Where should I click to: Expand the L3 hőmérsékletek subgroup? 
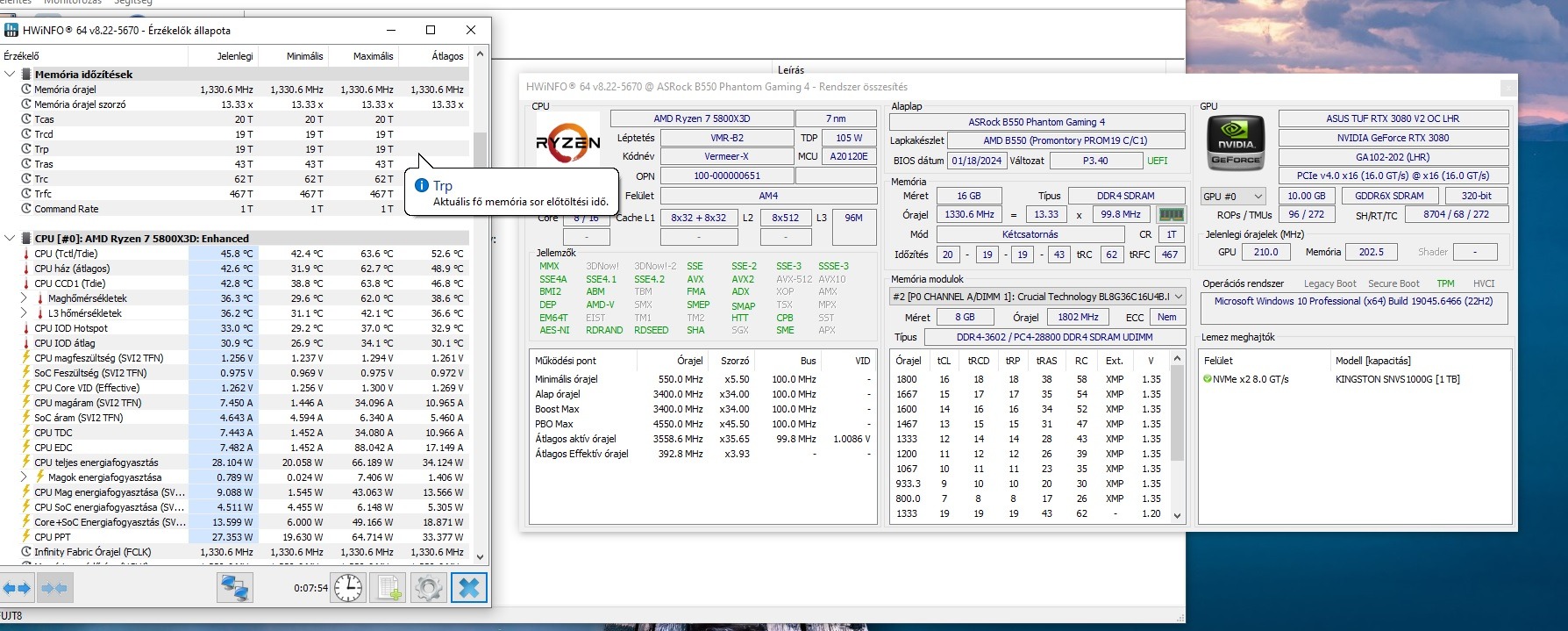tap(24, 313)
